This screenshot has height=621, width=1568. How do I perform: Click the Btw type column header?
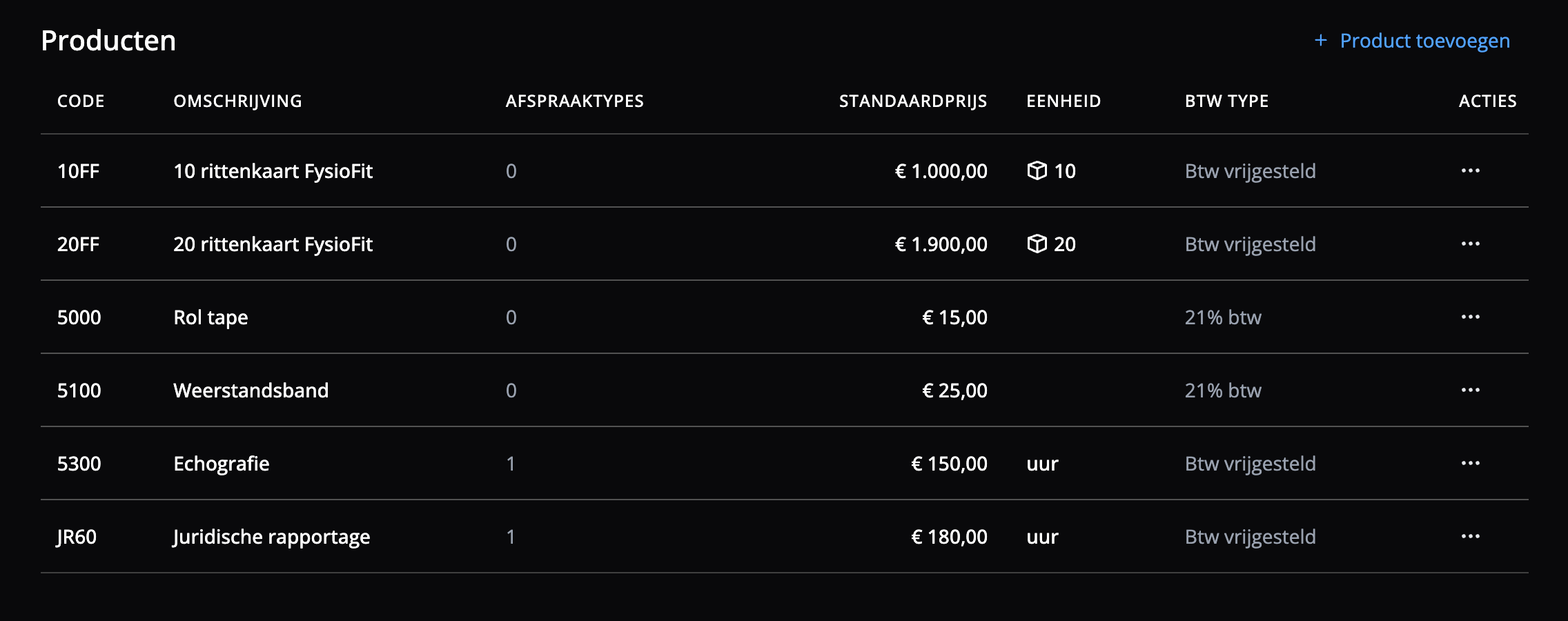pyautogui.click(x=1226, y=101)
